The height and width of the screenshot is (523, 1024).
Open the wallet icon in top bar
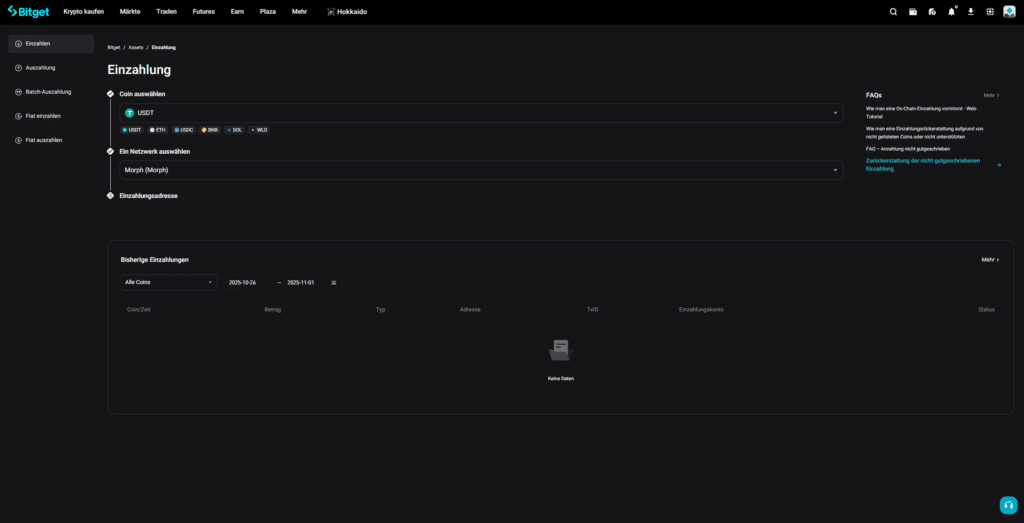913,12
